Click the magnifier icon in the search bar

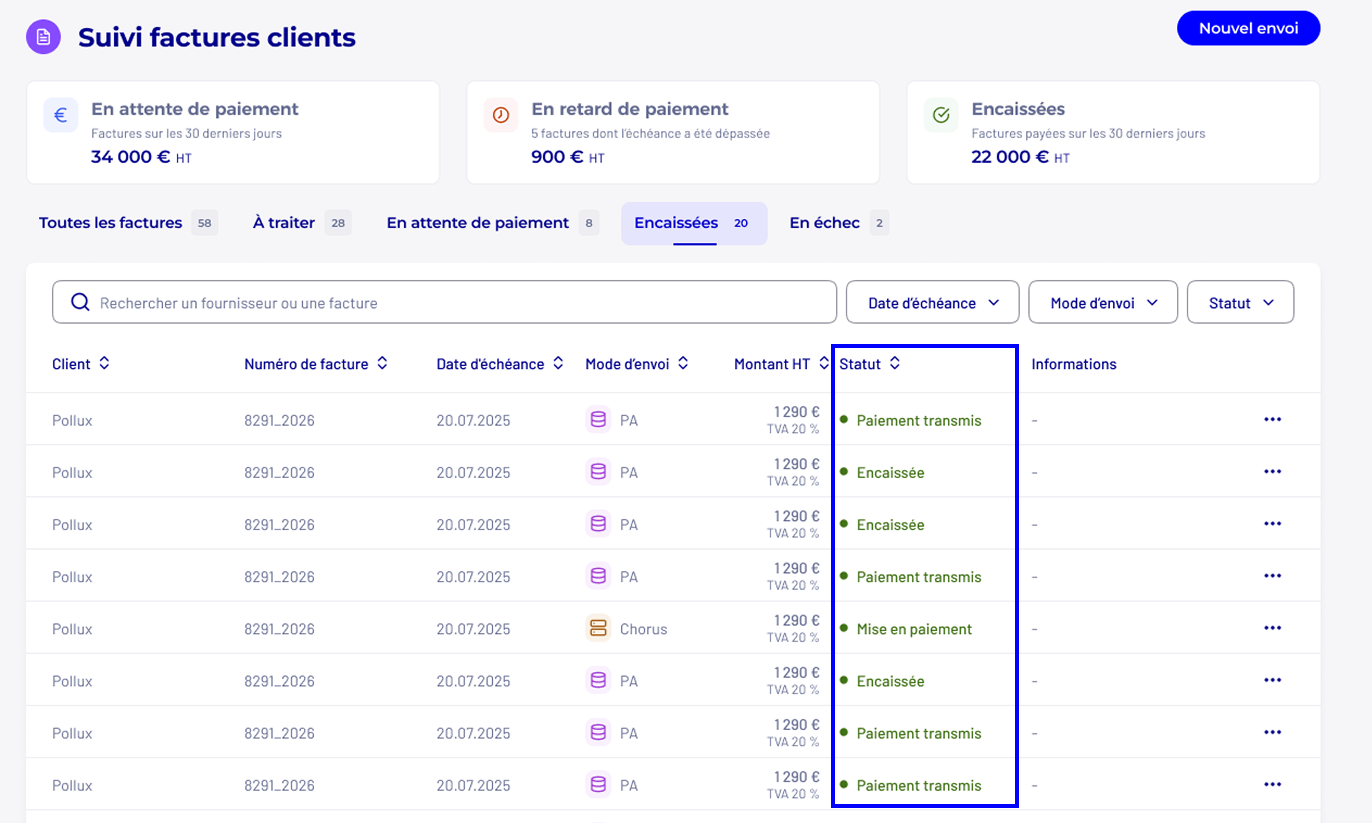[80, 302]
